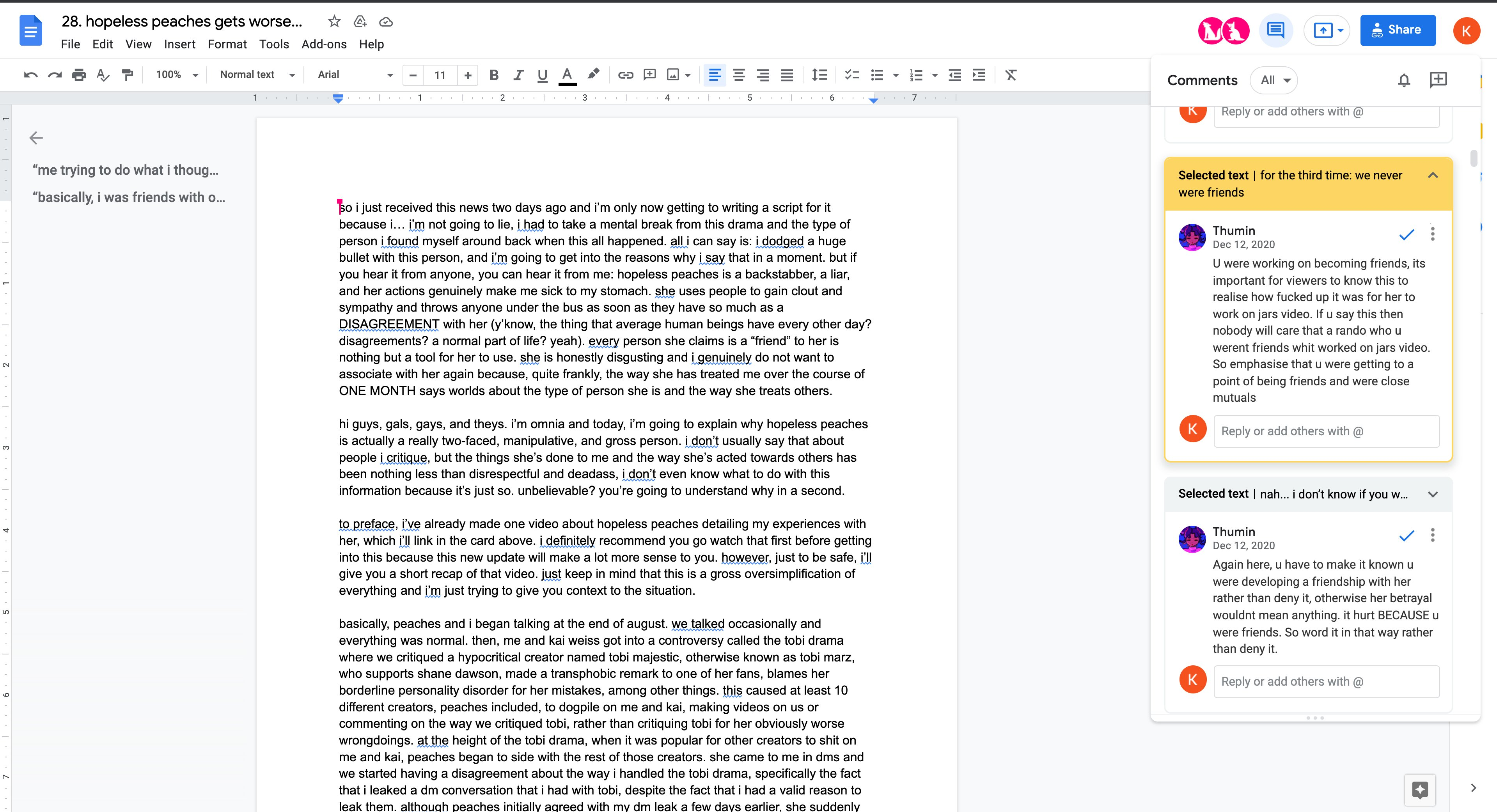1497x812 pixels.
Task: Increase the paragraph indent
Action: (x=979, y=75)
